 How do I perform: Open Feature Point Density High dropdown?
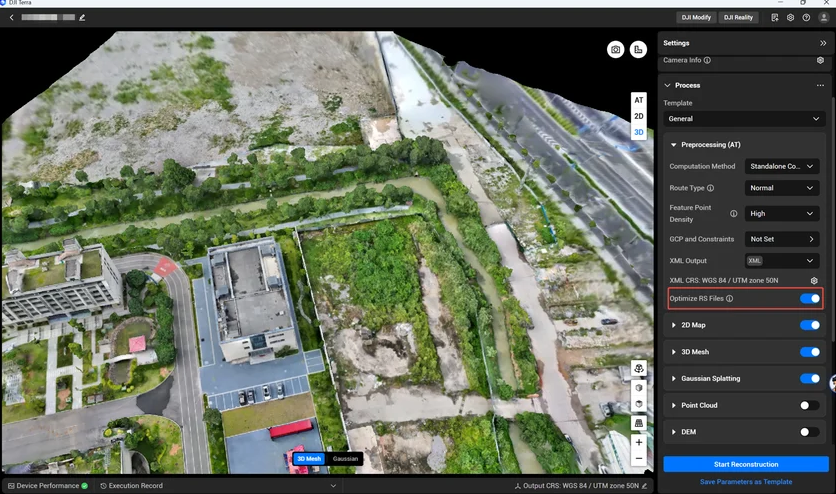point(782,214)
